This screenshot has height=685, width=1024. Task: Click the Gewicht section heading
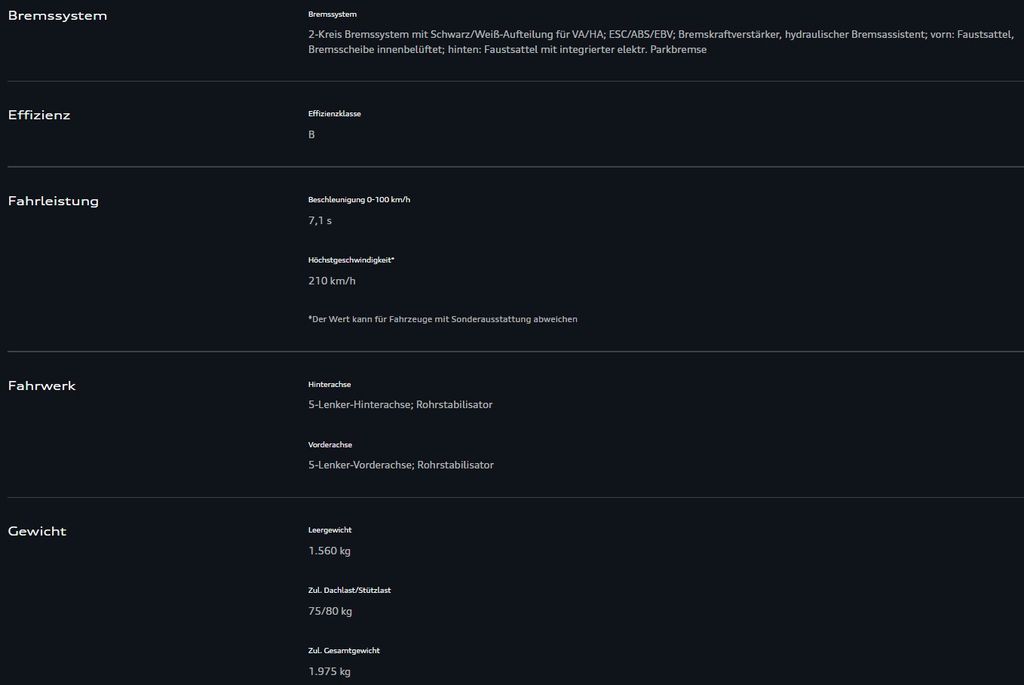(37, 531)
